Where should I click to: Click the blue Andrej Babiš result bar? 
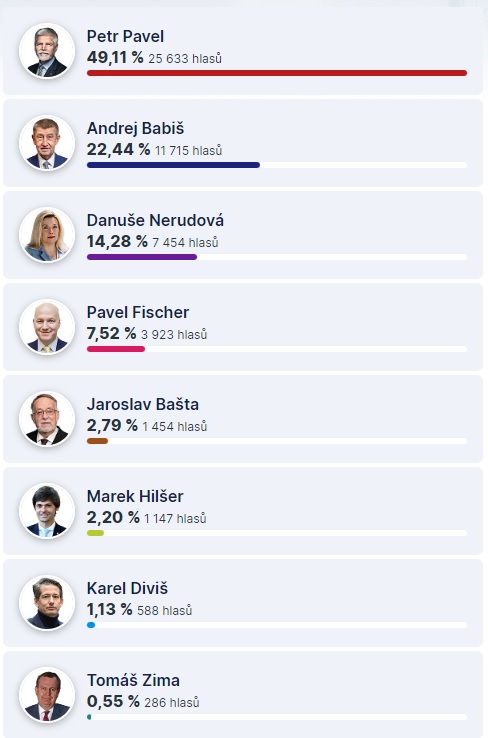173,165
